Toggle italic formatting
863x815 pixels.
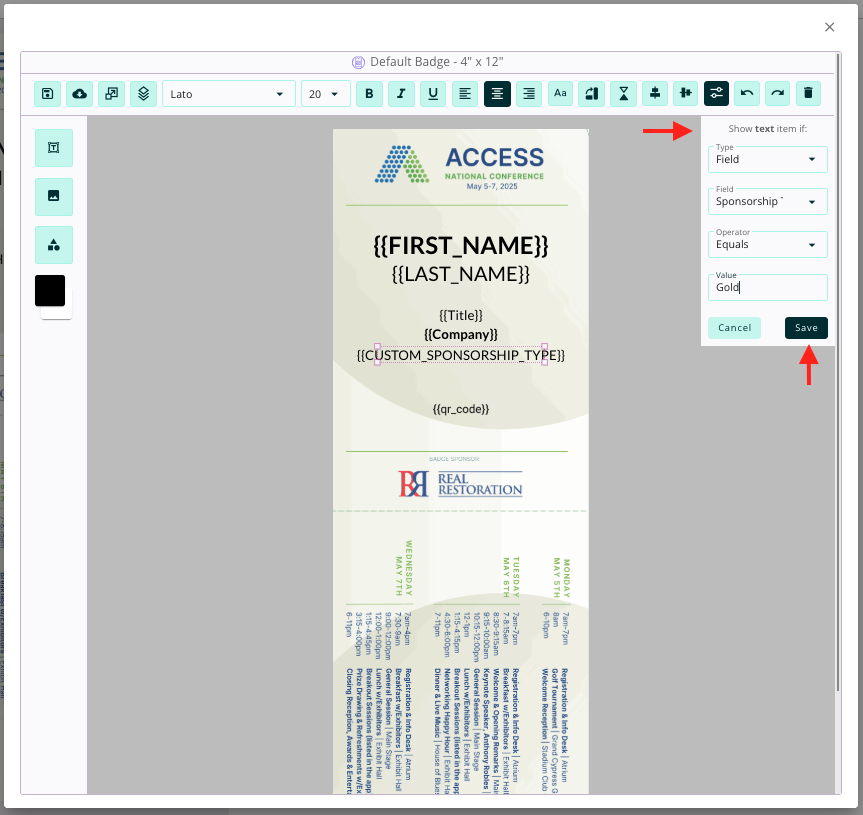[x=401, y=94]
